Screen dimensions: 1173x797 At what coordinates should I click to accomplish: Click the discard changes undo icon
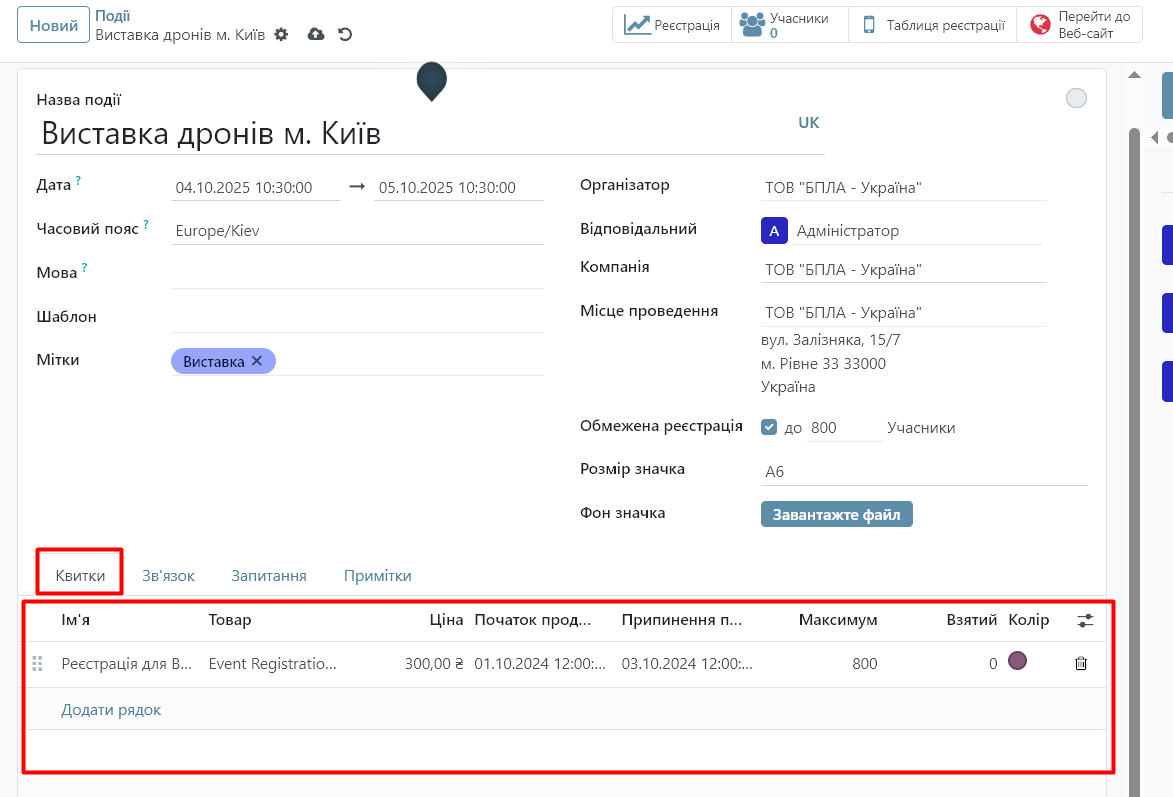(x=345, y=34)
